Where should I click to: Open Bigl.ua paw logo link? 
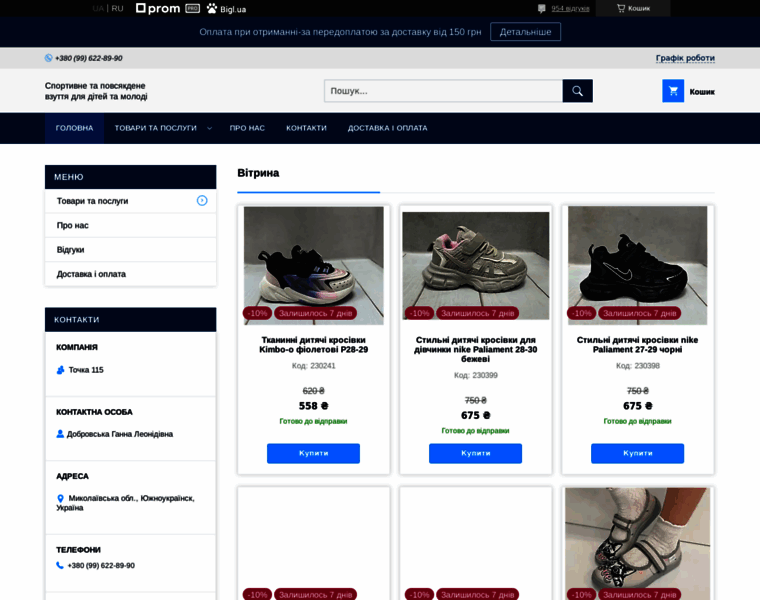click(x=226, y=9)
